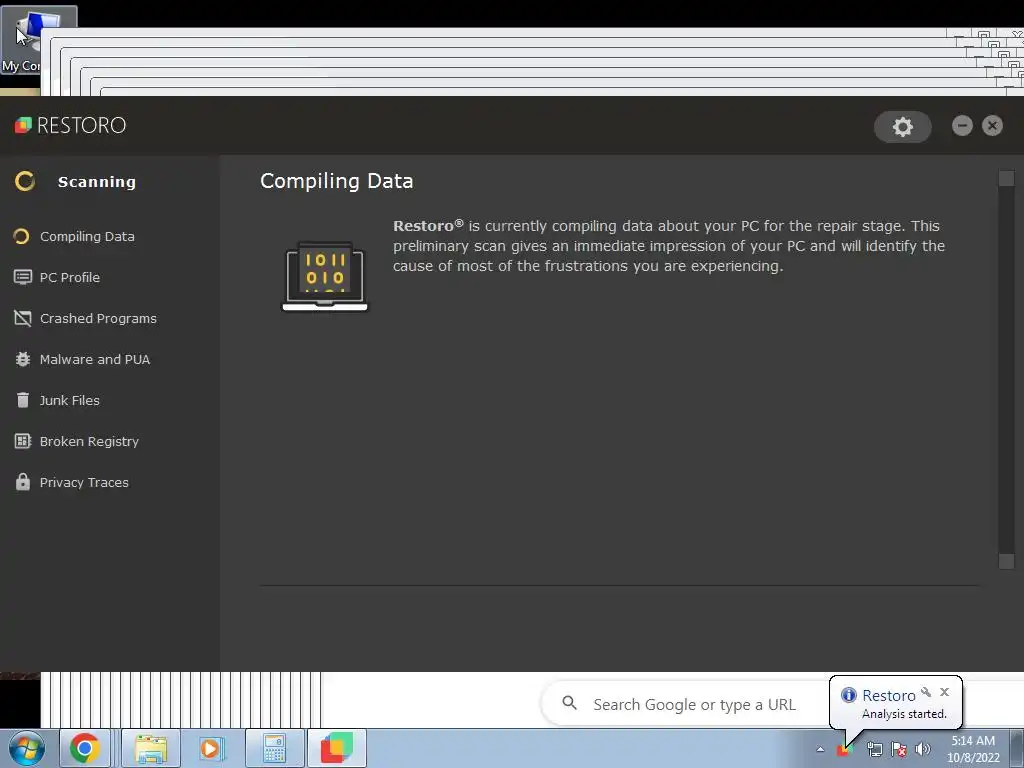Click the Privacy Traces lock icon

coord(23,482)
